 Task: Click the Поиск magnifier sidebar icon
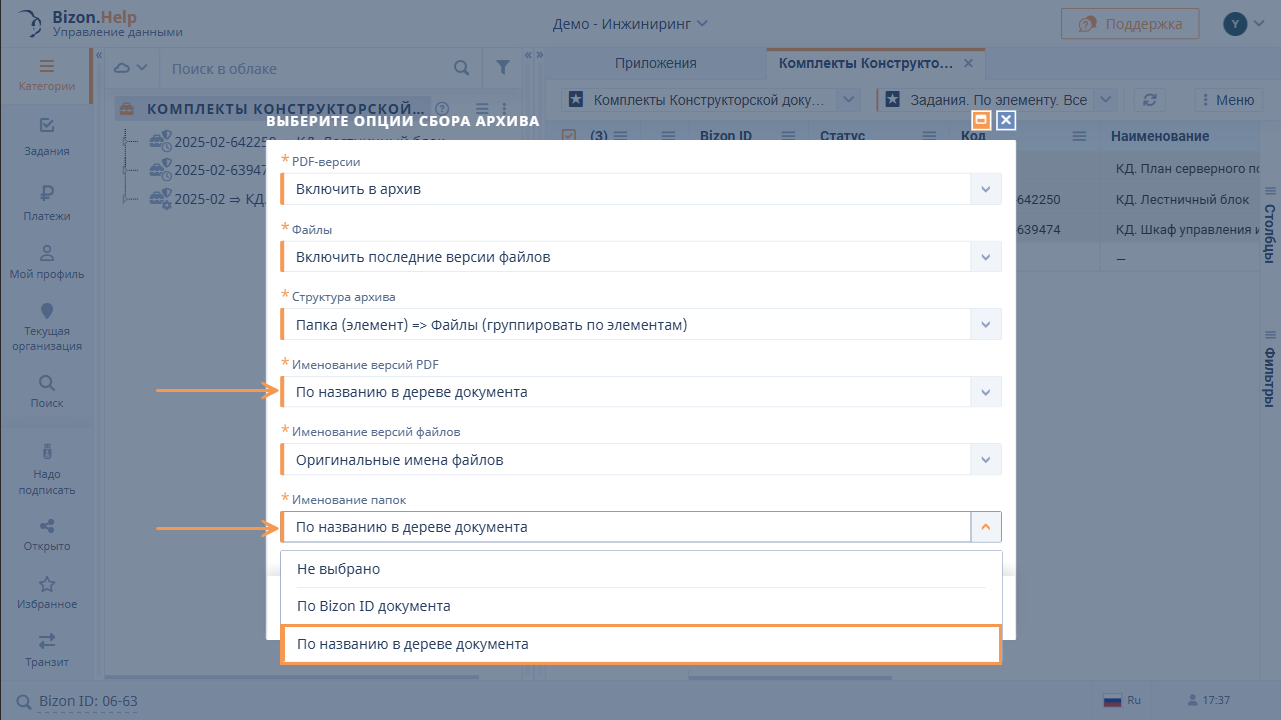[x=47, y=383]
